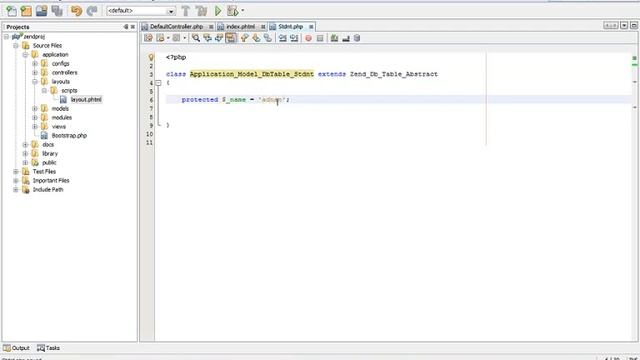This screenshot has width=640, height=360.
Task: Expand the Test Files node
Action: tap(16, 171)
